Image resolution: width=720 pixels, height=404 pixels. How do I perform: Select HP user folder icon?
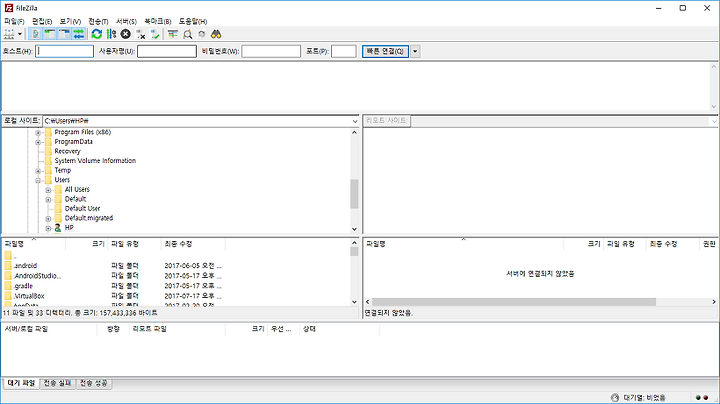pyautogui.click(x=58, y=228)
